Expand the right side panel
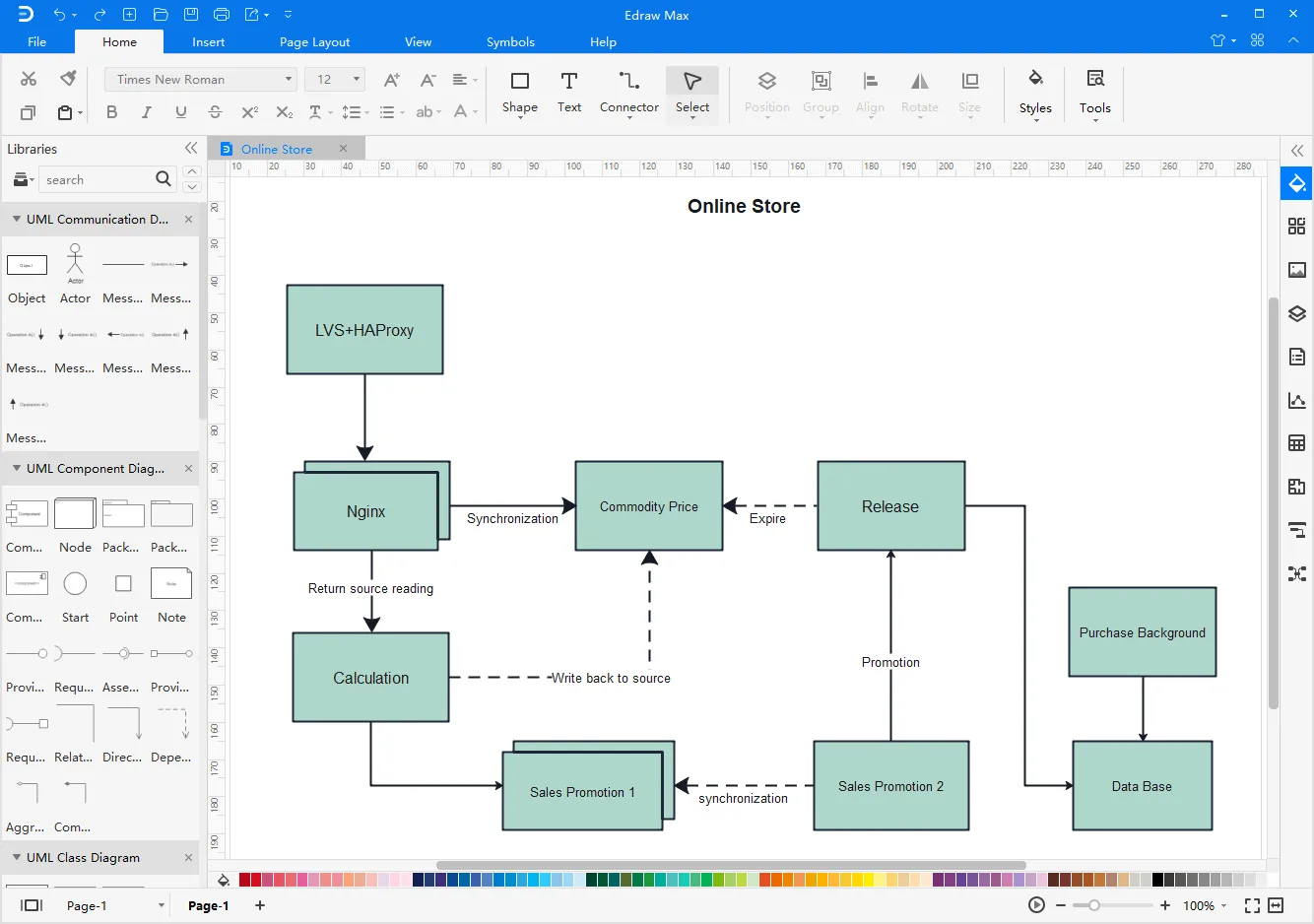The width and height of the screenshot is (1314, 924). pyautogui.click(x=1297, y=150)
